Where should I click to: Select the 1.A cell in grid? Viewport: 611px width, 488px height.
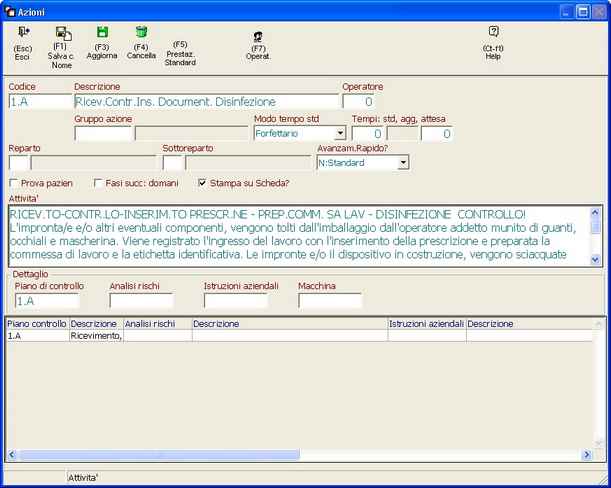37,336
